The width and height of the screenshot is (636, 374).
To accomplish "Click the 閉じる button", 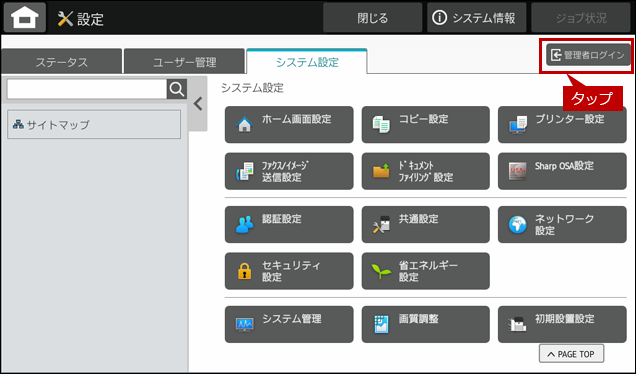I will point(372,18).
